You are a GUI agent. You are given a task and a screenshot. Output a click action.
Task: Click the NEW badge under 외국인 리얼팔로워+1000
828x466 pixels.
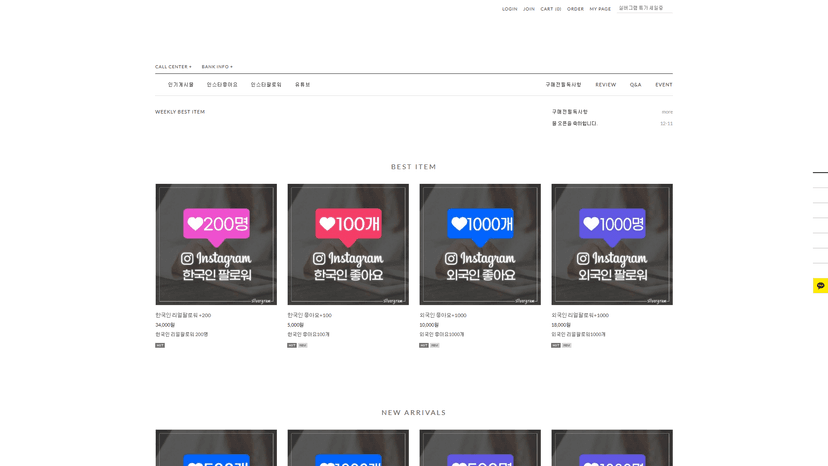[x=567, y=345]
